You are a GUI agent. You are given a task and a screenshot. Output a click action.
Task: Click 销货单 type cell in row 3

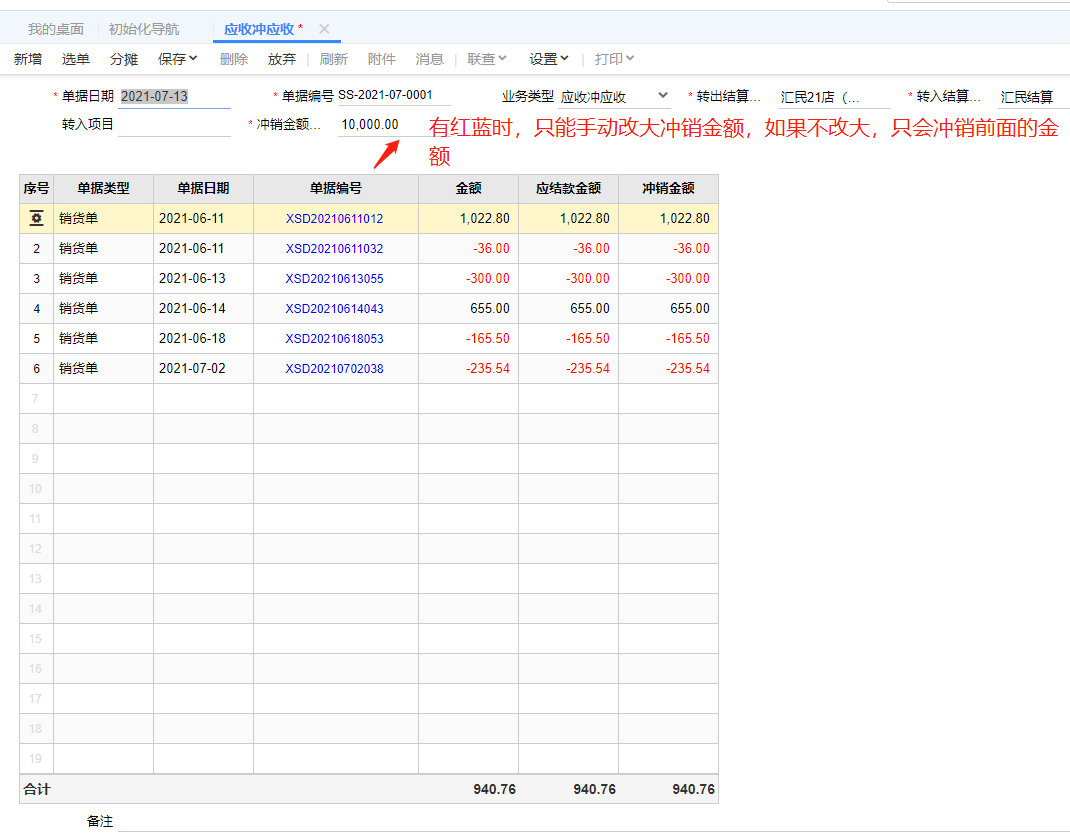click(104, 279)
